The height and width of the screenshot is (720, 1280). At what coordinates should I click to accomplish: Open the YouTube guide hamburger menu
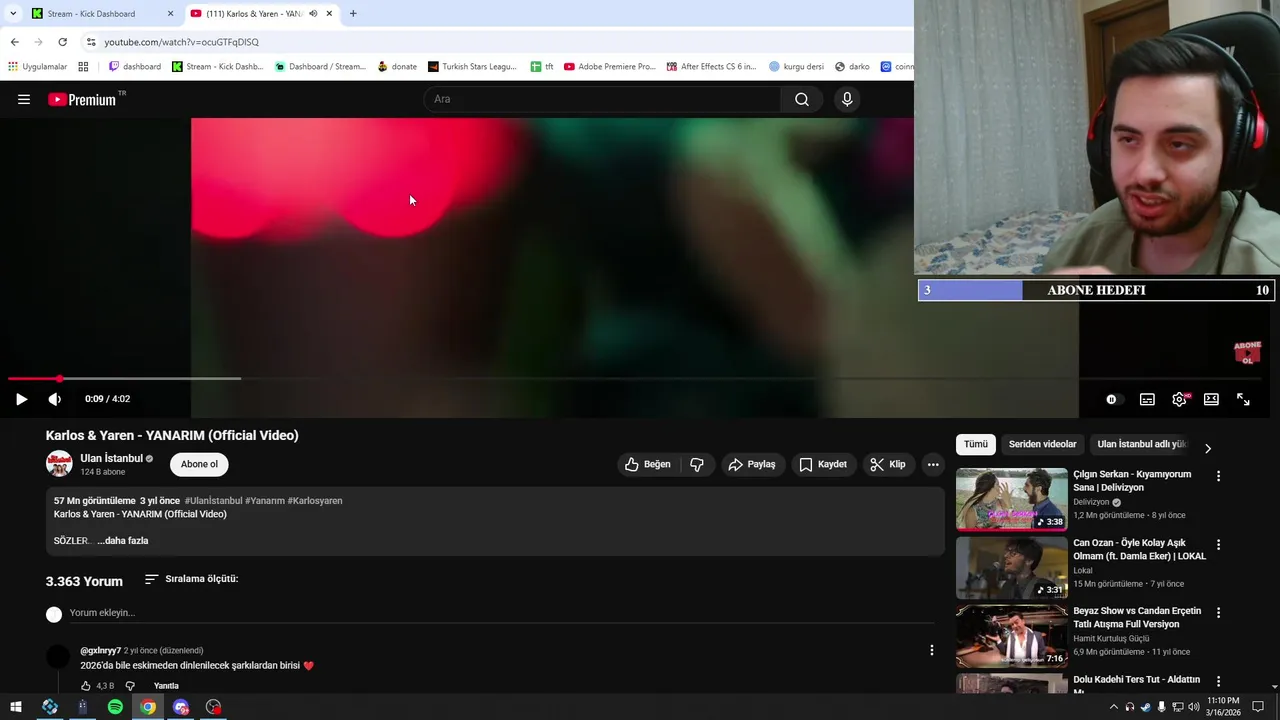[x=24, y=99]
